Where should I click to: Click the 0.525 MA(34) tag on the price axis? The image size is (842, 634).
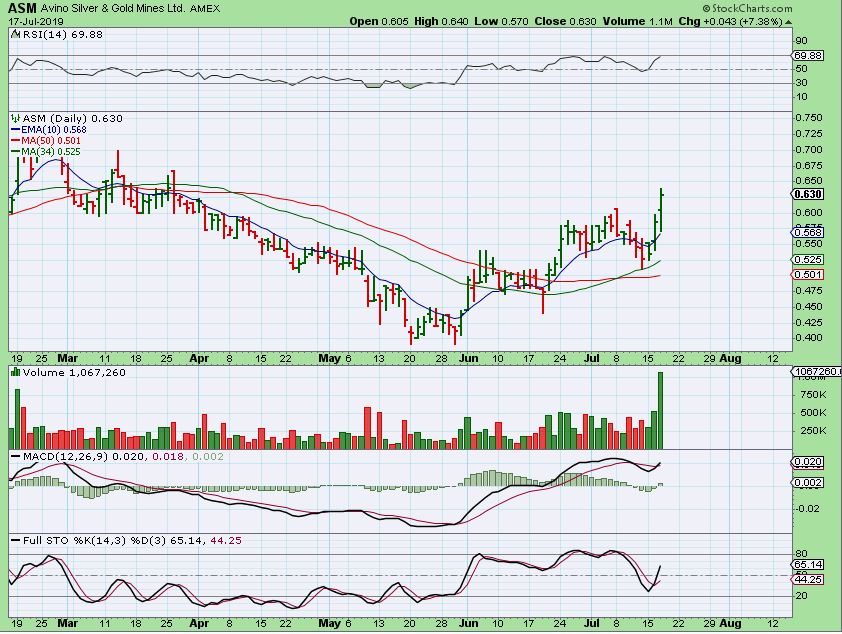pos(807,259)
